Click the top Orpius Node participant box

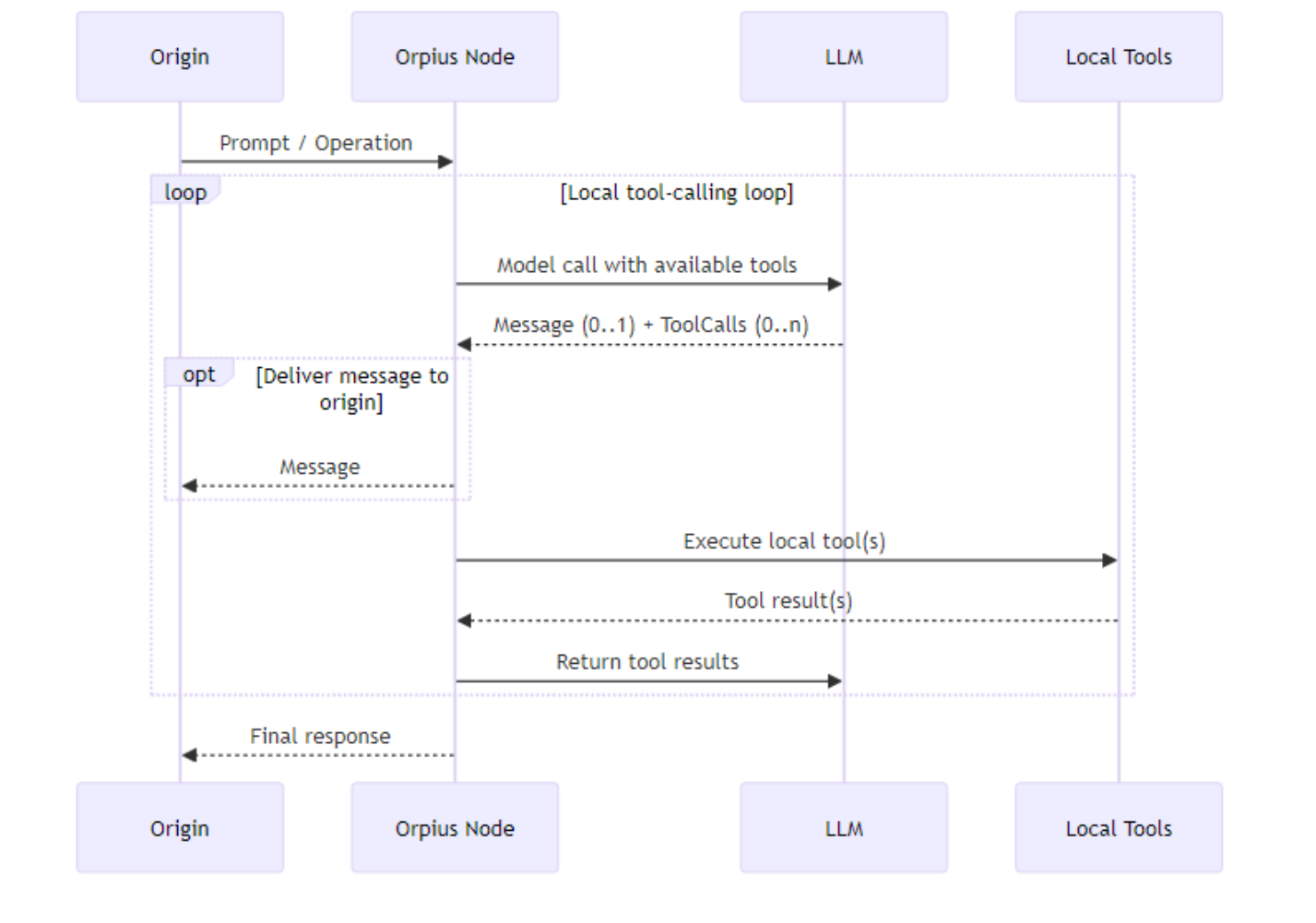point(455,57)
